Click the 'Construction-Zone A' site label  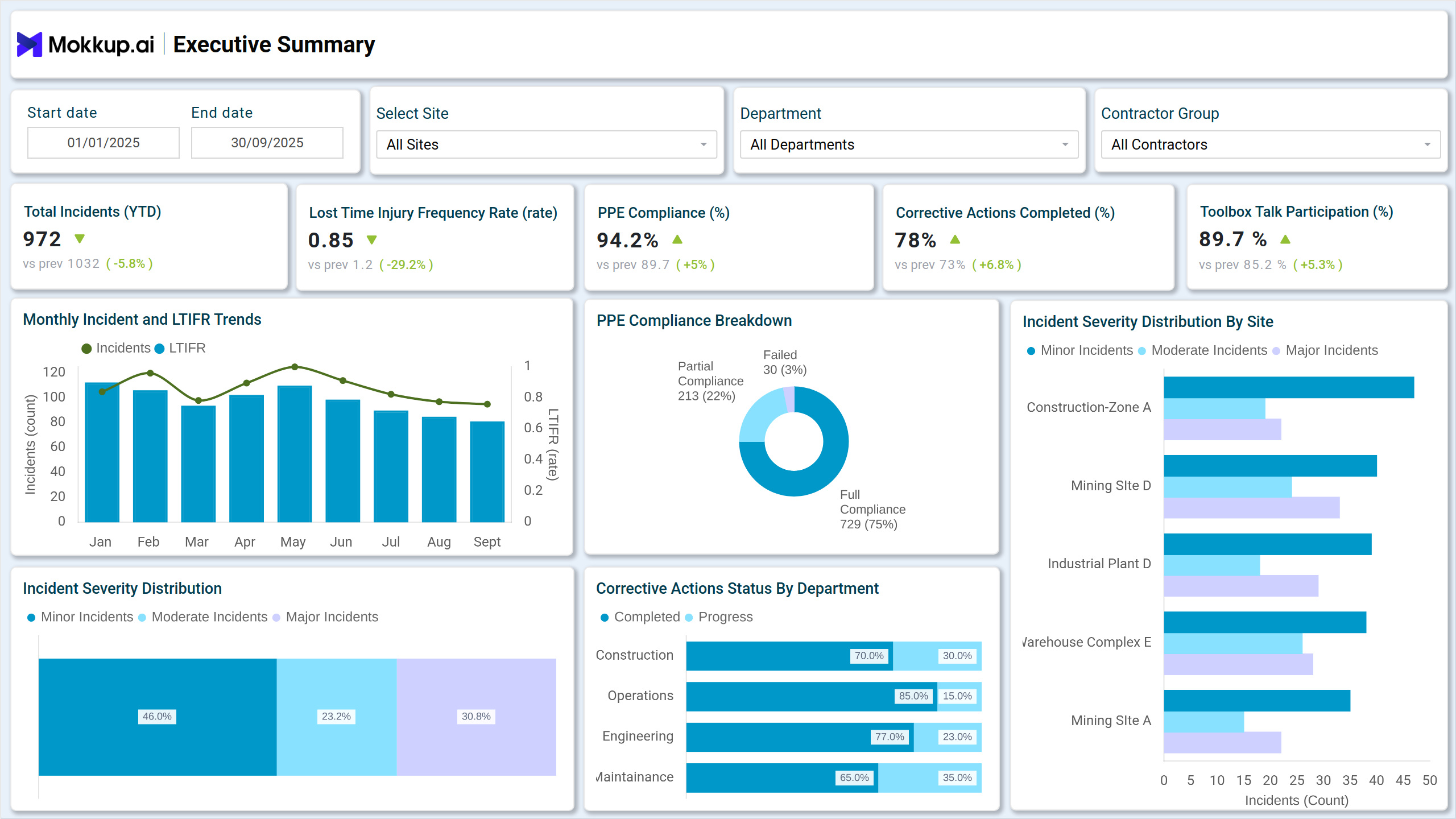click(x=1089, y=407)
